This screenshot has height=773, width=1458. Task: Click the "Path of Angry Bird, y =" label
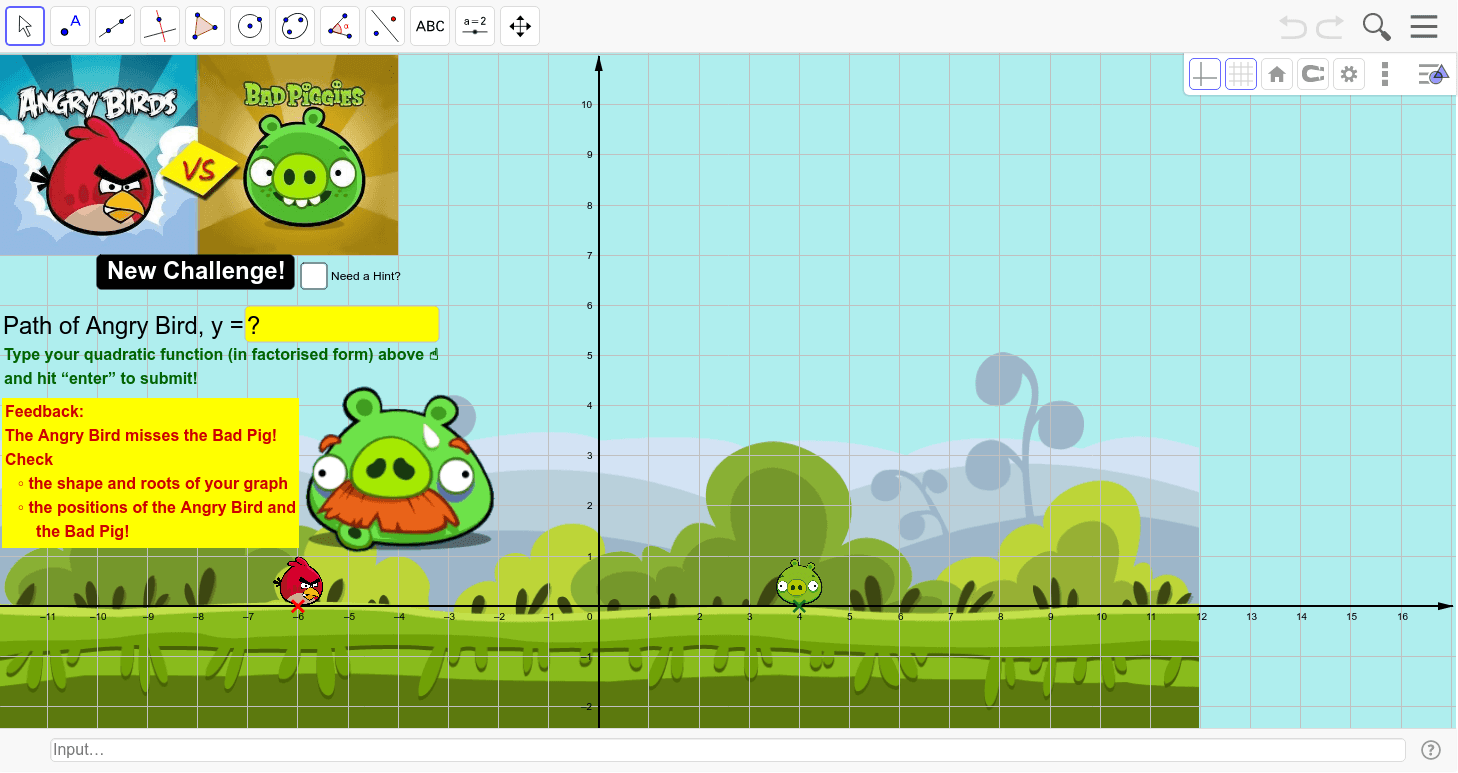[123, 325]
